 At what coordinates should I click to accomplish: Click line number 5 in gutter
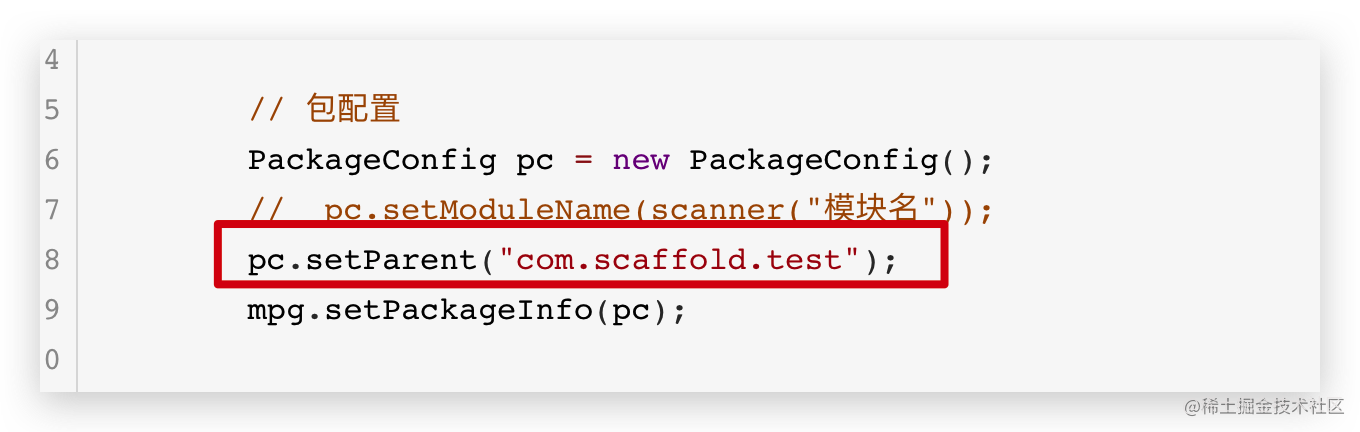[x=52, y=110]
